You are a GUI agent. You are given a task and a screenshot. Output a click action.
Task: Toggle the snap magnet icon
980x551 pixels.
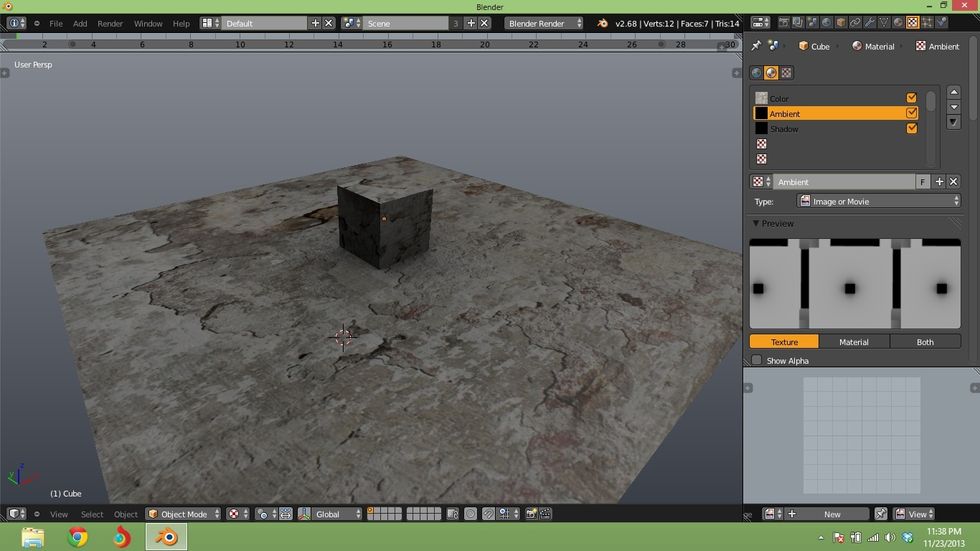pyautogui.click(x=488, y=514)
